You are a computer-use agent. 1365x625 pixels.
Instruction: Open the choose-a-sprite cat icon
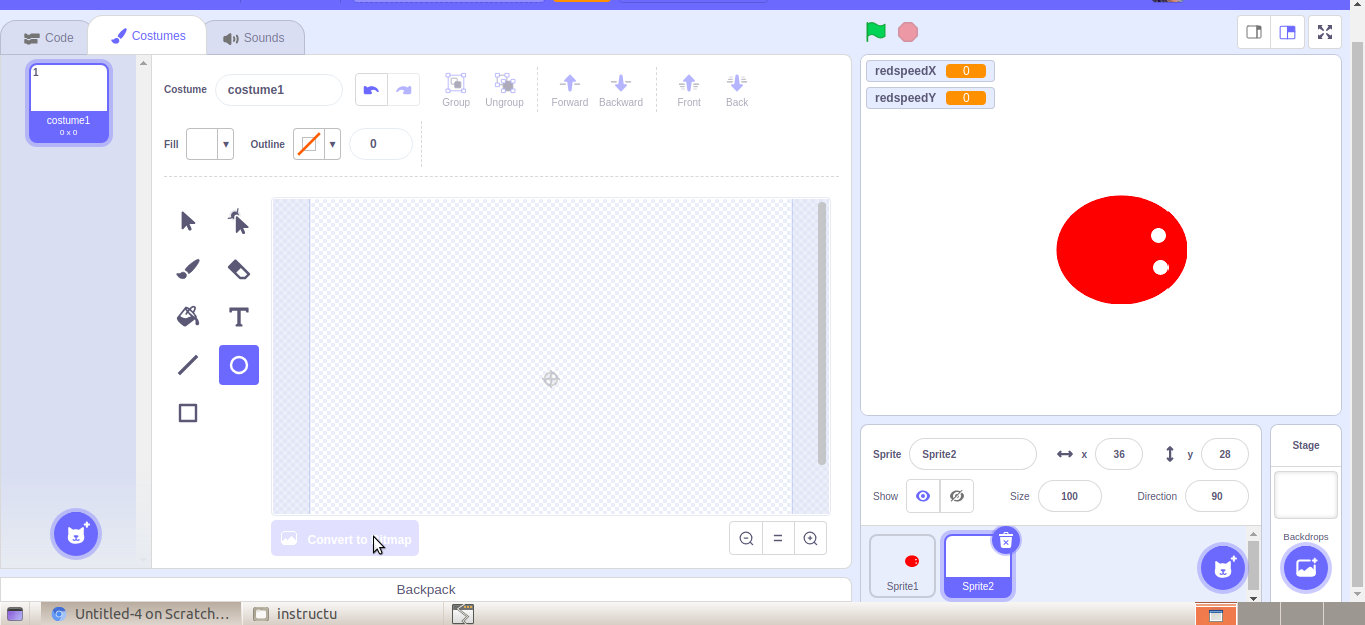click(1222, 567)
